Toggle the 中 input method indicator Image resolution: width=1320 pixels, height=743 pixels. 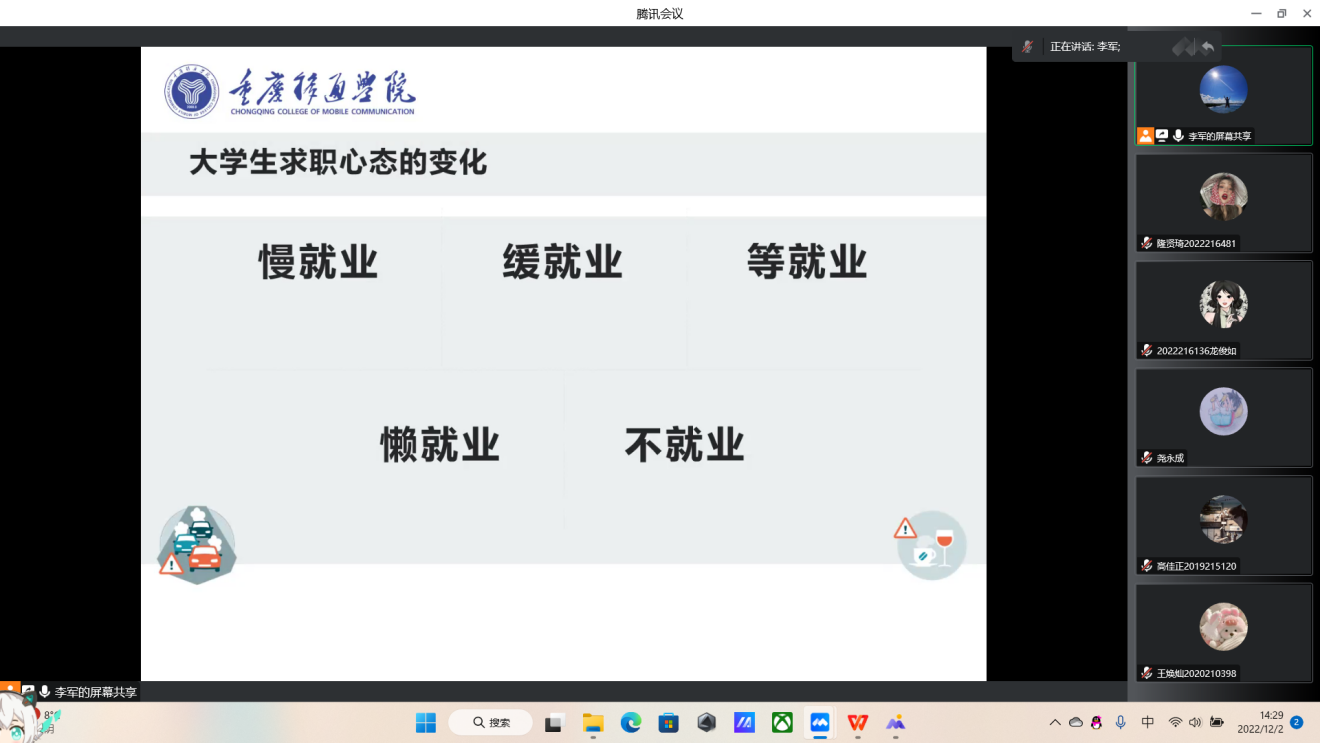pos(1148,722)
